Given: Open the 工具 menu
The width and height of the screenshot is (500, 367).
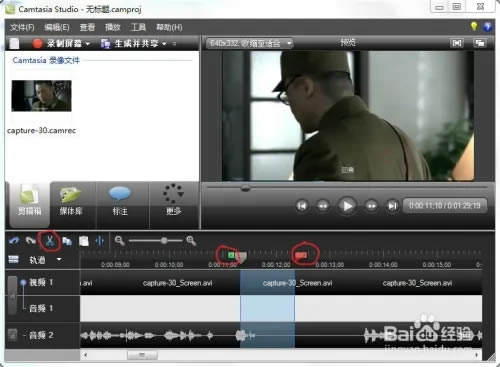Looking at the screenshot, I should point(138,27).
